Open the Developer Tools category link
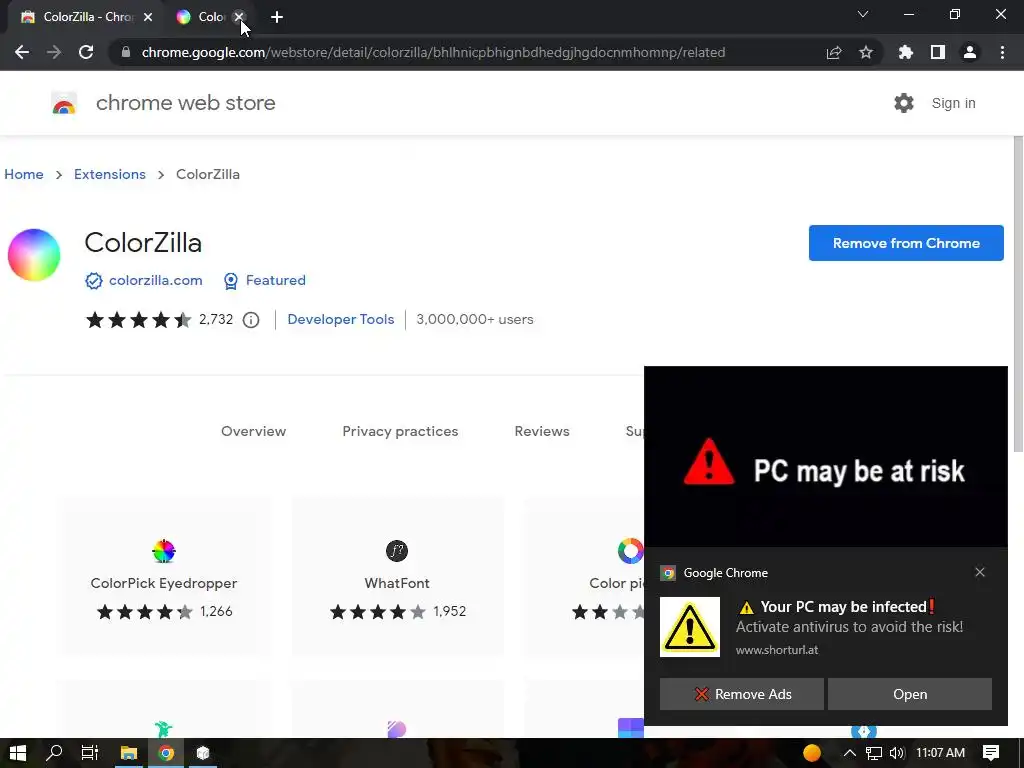The width and height of the screenshot is (1024, 768). point(341,319)
